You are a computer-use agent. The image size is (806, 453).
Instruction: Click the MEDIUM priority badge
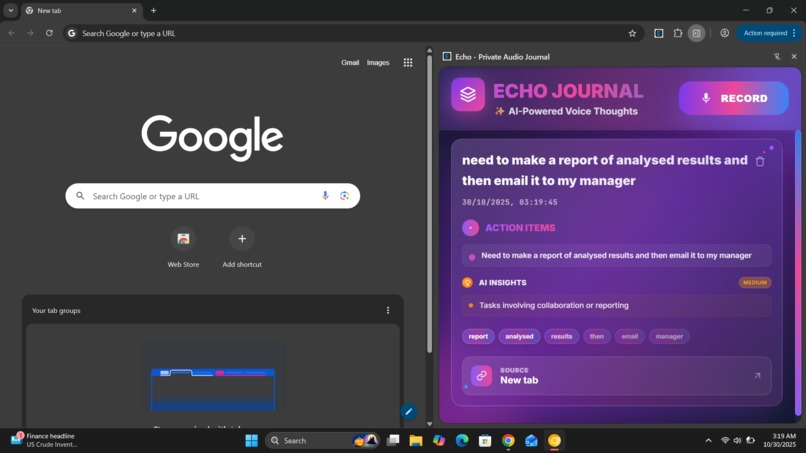click(755, 282)
